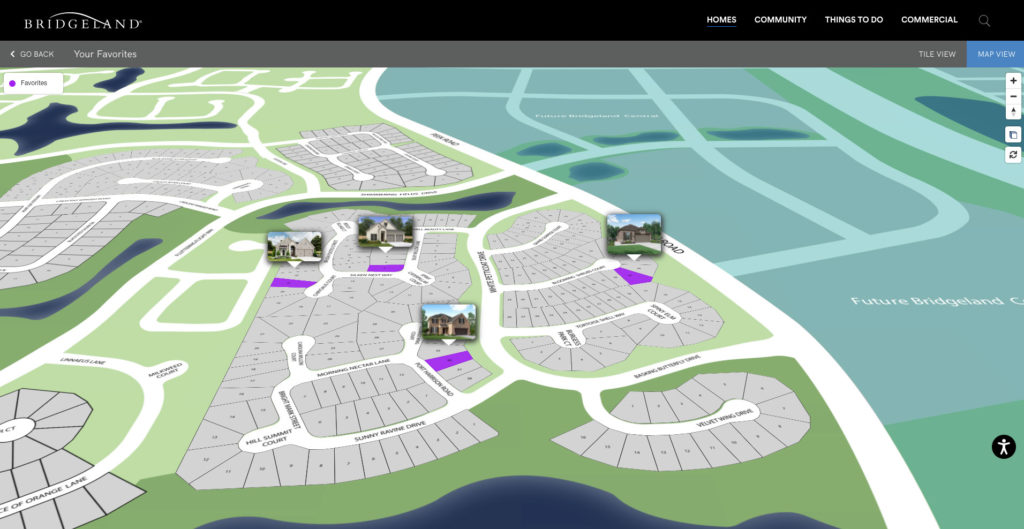Open the search magnifier icon

984,20
